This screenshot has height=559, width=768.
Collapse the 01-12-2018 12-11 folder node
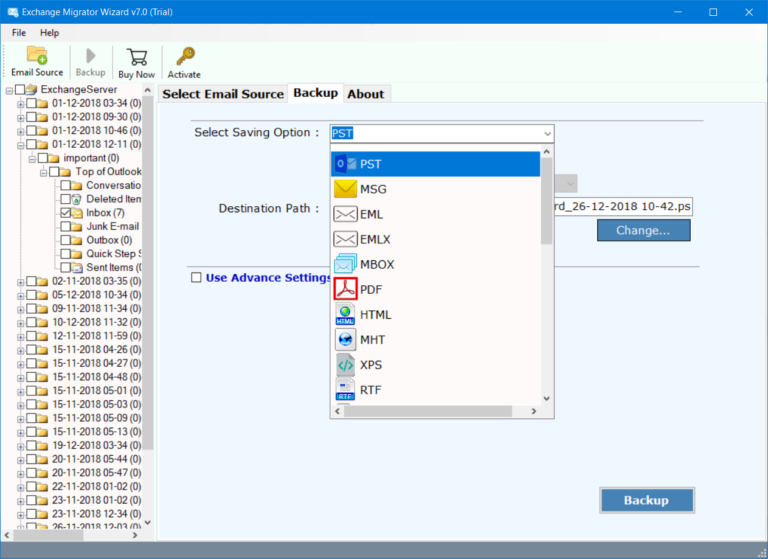tap(21, 145)
